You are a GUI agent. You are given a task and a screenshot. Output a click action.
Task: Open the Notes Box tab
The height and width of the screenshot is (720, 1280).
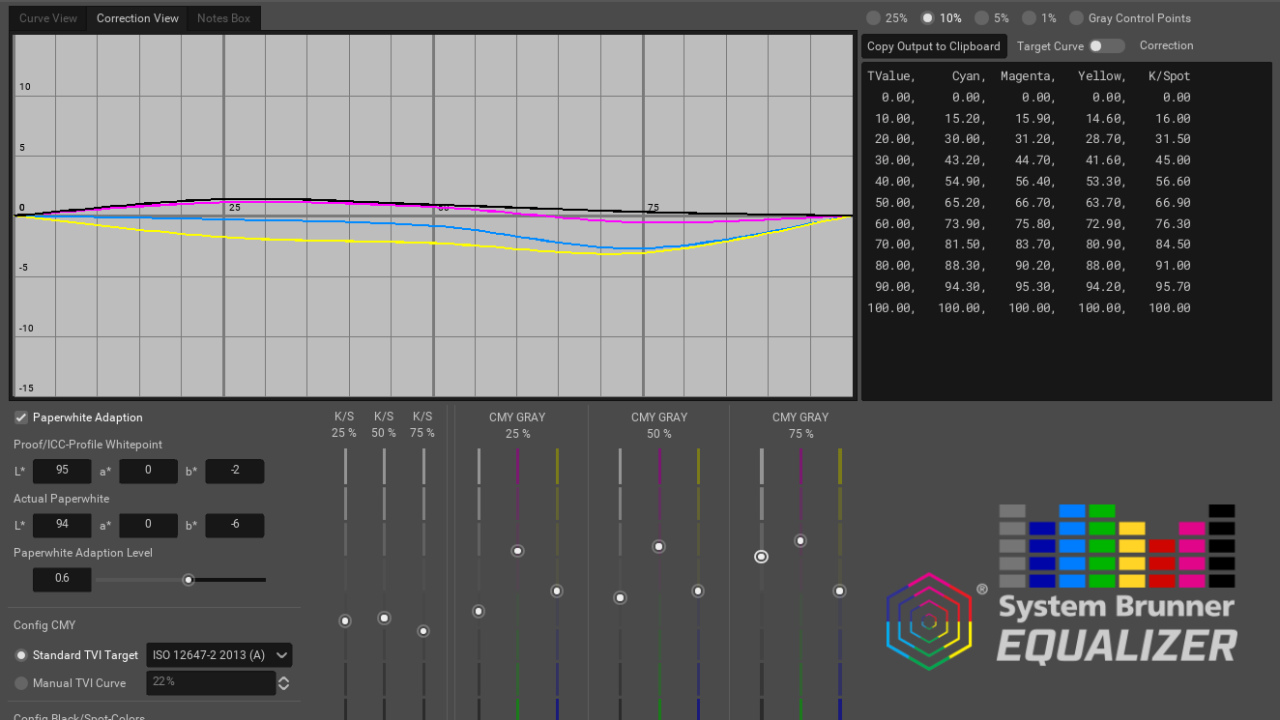click(x=224, y=18)
